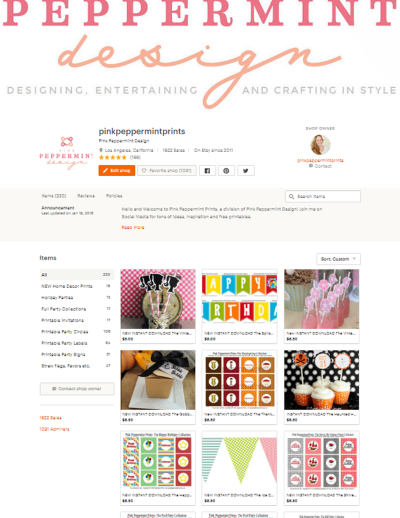Filter by Printable Party Circles section
Screen dimensions: 400x518
point(77,332)
